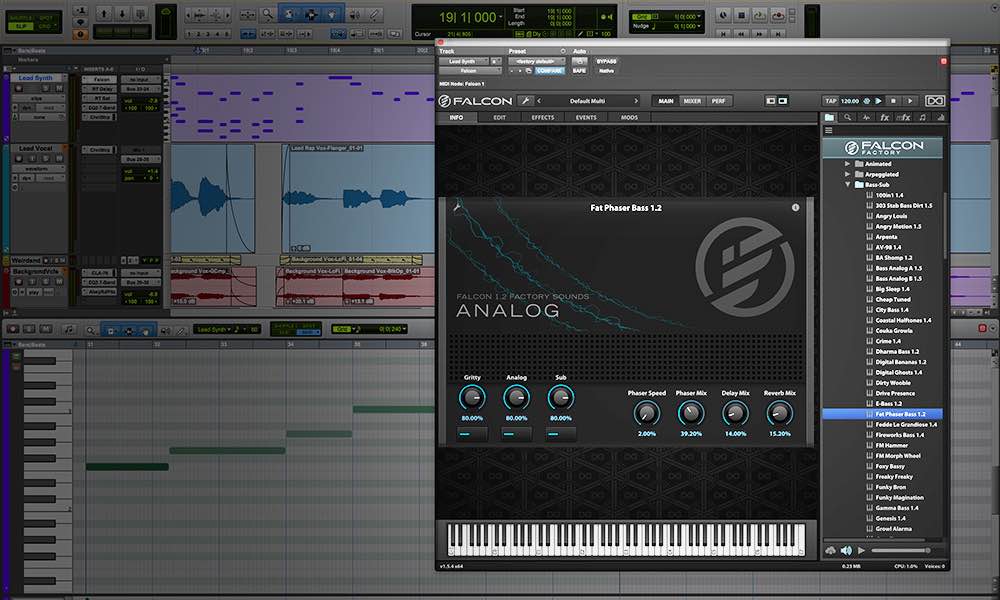Adjust the Gritty knob
The image size is (1000, 600).
click(472, 398)
